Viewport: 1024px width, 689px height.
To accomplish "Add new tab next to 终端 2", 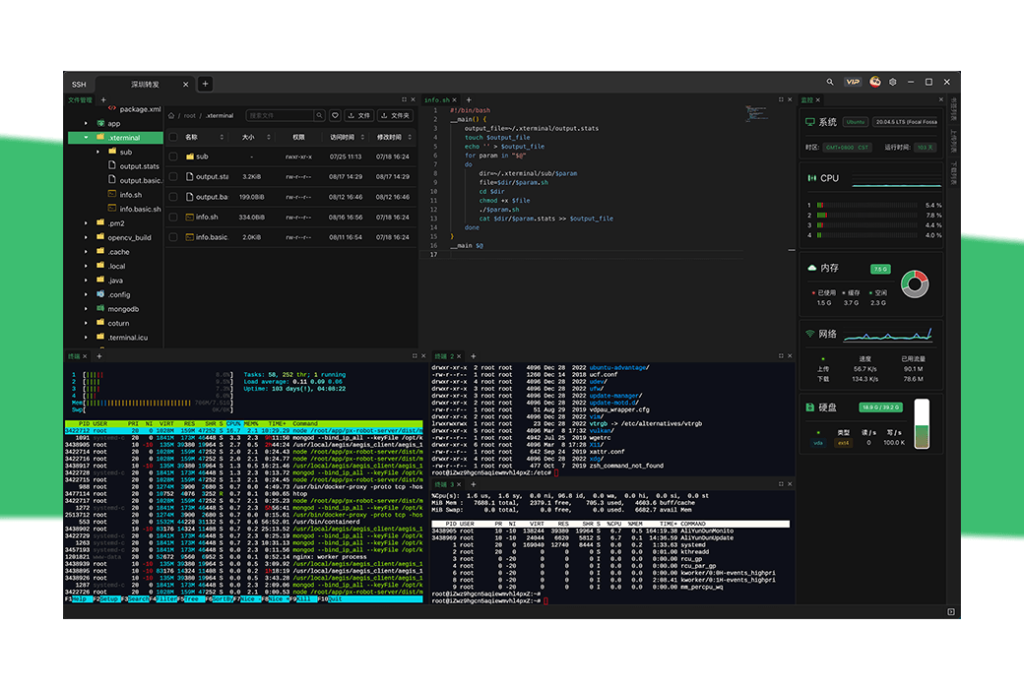I will 473,356.
